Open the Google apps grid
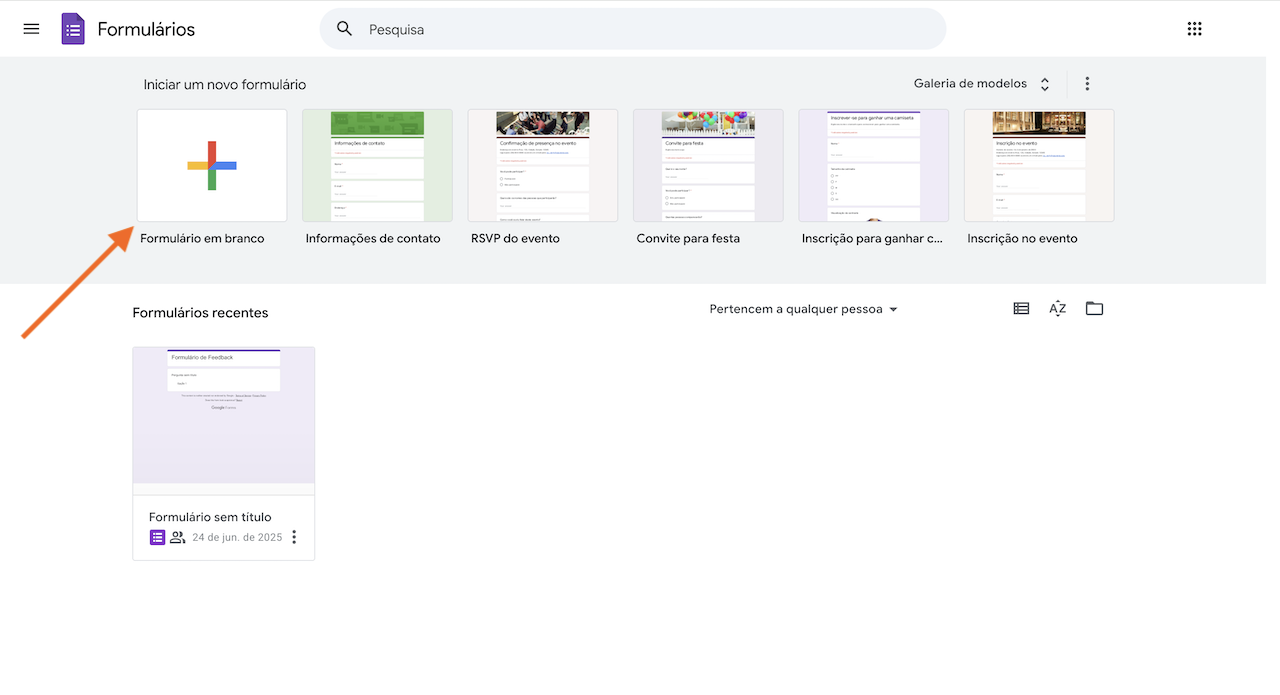This screenshot has height=695, width=1280. (x=1194, y=29)
